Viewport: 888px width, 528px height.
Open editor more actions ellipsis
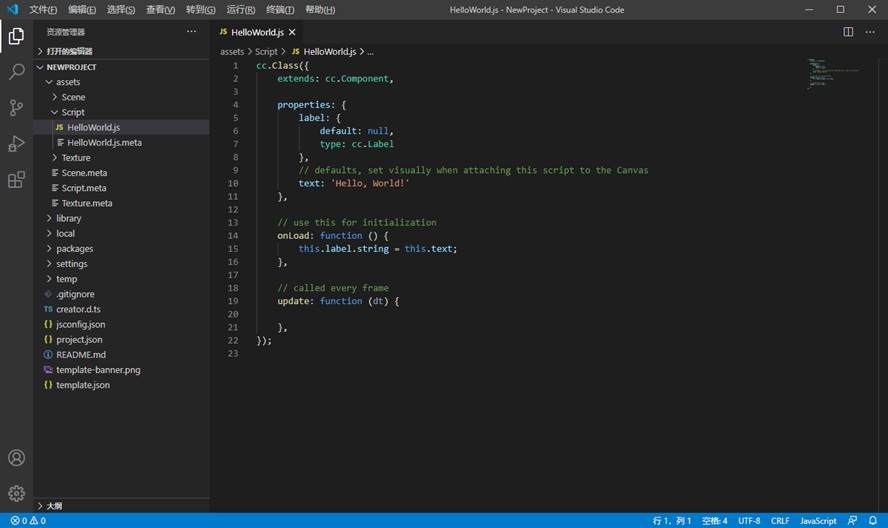point(870,32)
